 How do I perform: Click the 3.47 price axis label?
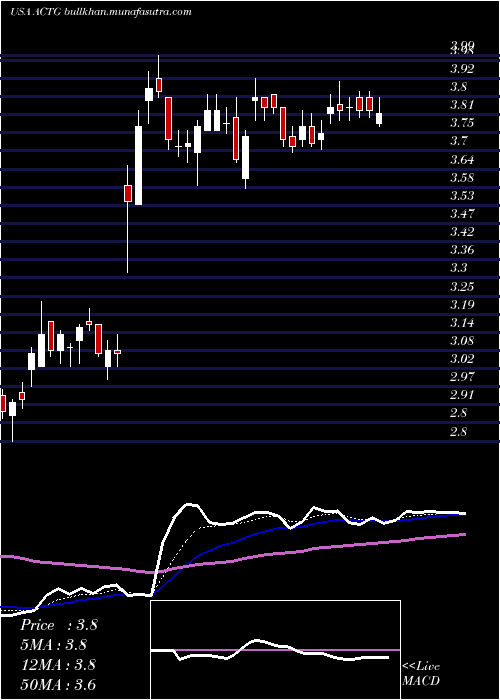click(462, 213)
